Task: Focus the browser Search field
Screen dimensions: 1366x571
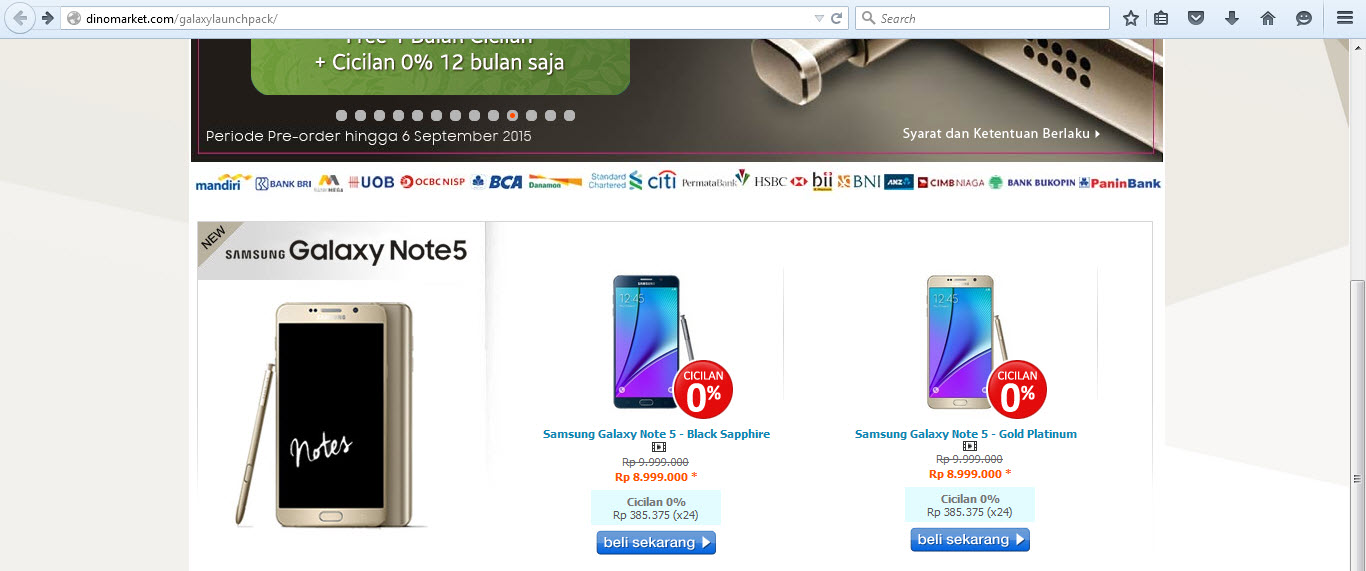Action: [x=983, y=18]
